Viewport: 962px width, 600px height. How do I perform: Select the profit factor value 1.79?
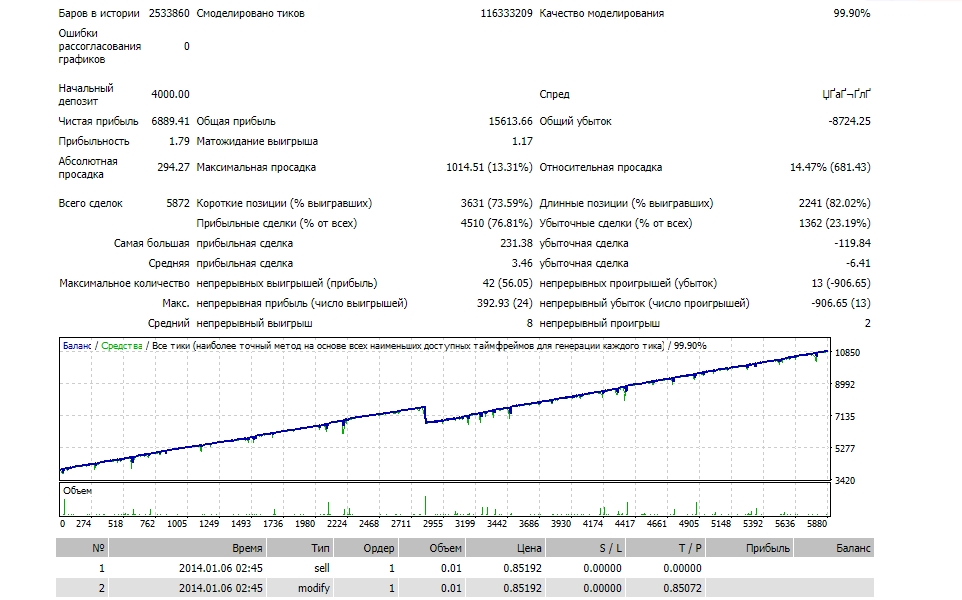pyautogui.click(x=179, y=141)
